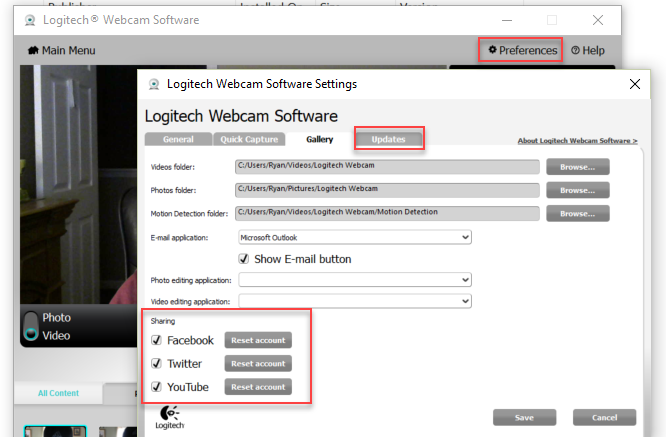Screen dimensions: 666x437
Task: Close the main Logitech Webcam Software window
Action: pos(598,20)
